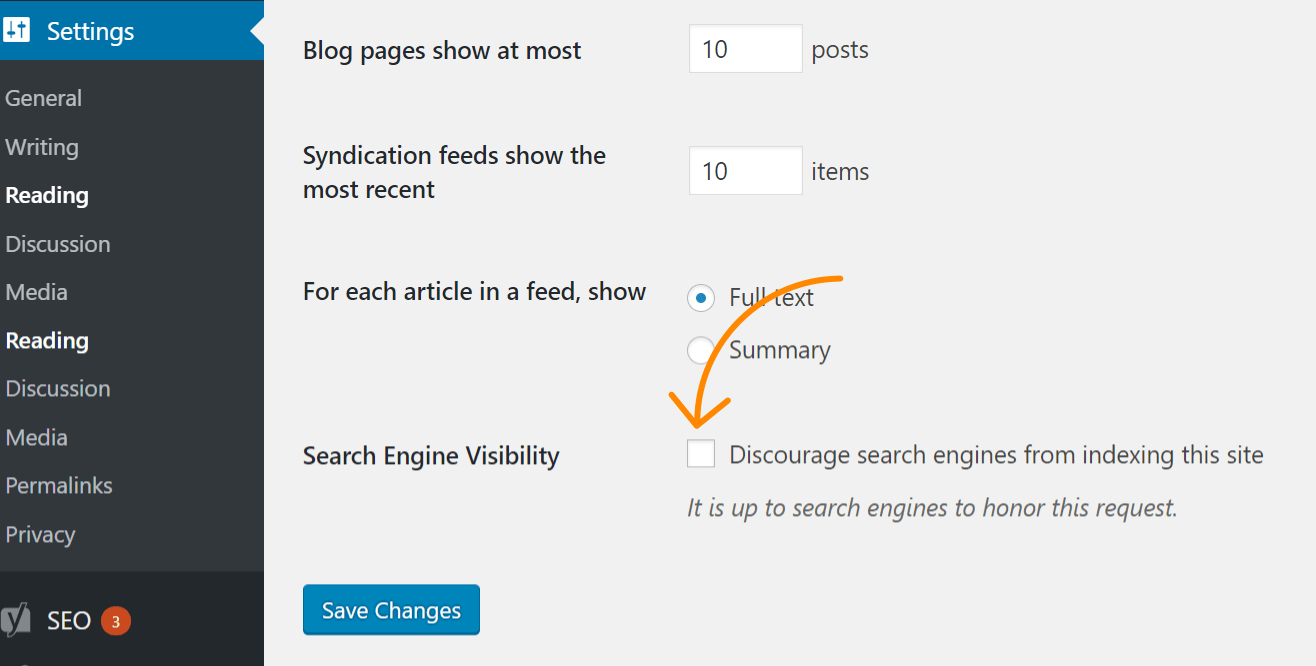Click the Blog pages posts number field

click(x=744, y=48)
